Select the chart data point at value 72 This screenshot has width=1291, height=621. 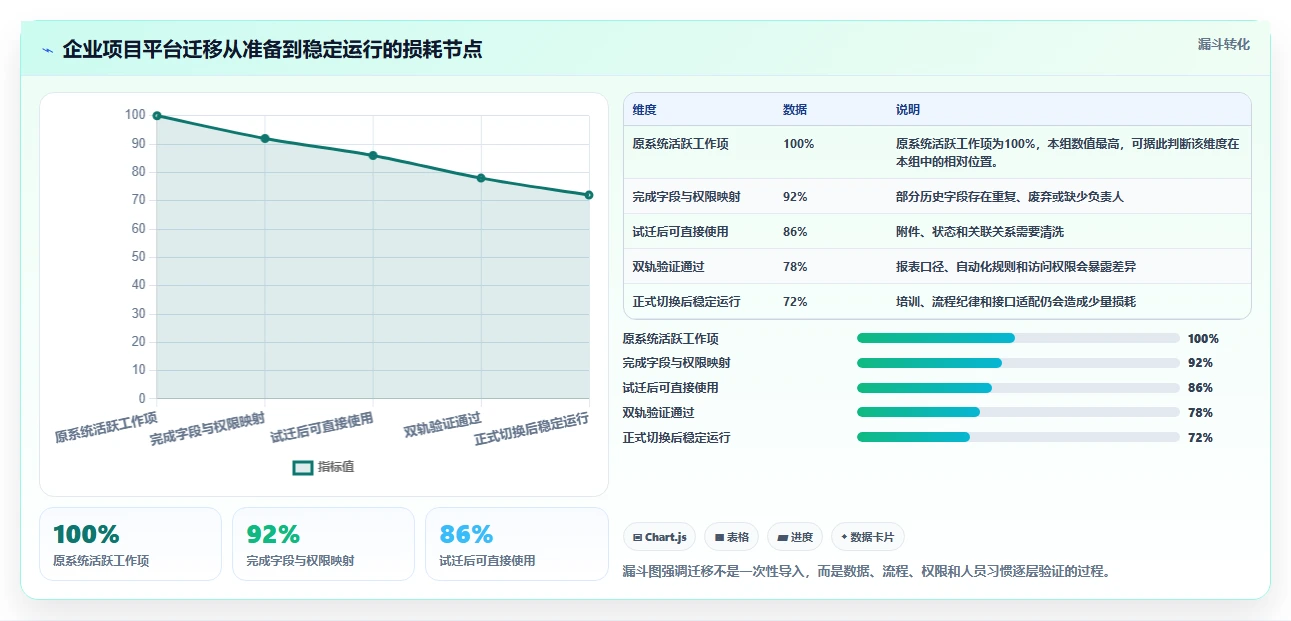(x=589, y=195)
